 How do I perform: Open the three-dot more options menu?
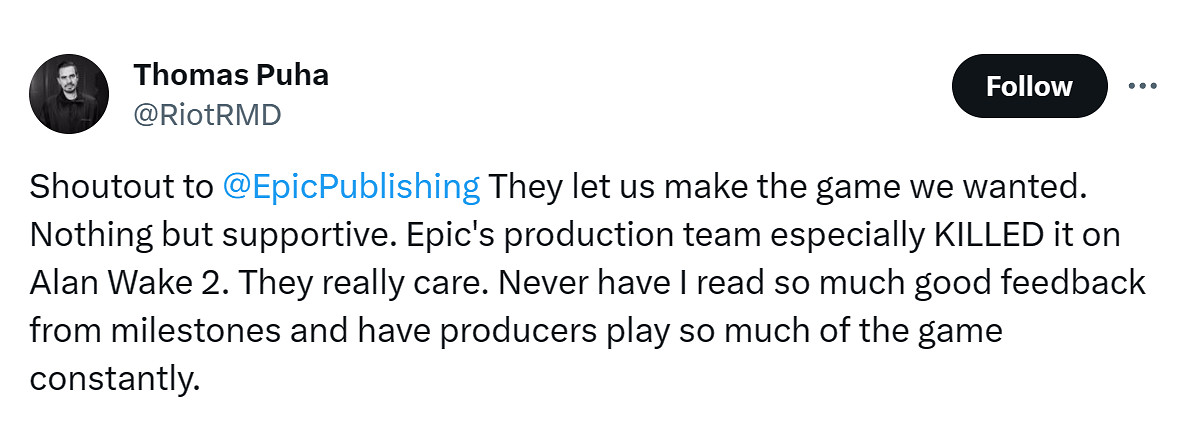point(1142,86)
